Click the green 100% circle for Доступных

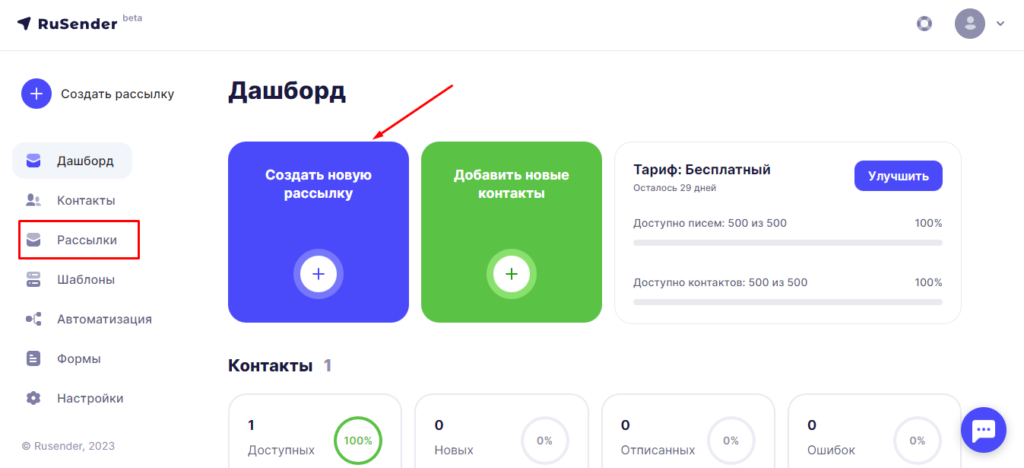[358, 441]
